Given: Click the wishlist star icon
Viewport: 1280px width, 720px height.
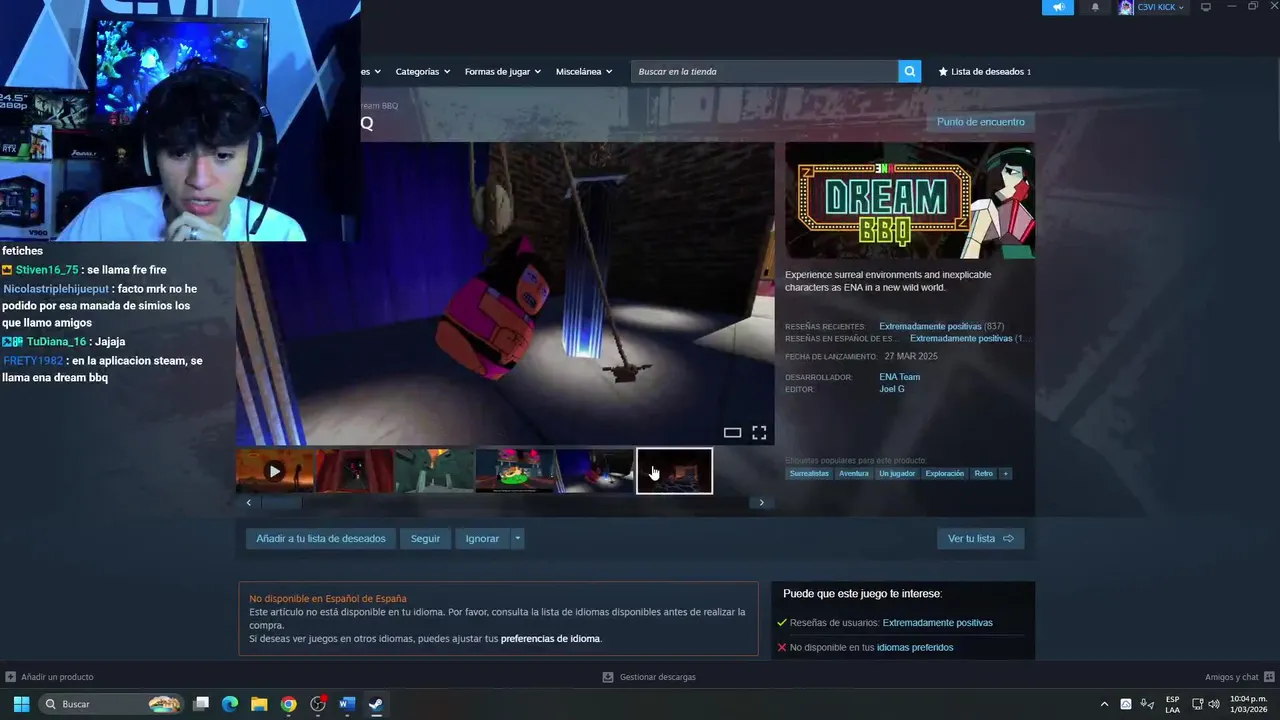Looking at the screenshot, I should (943, 72).
